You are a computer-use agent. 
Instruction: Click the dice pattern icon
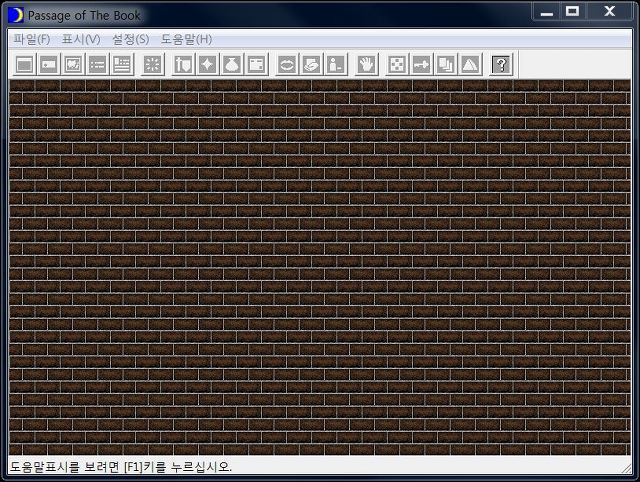coord(397,64)
